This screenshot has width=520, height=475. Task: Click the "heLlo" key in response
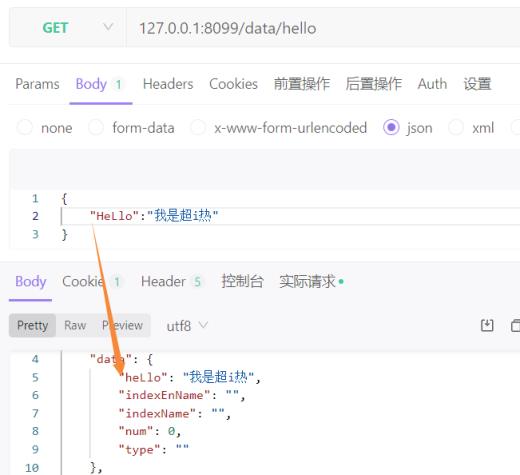point(143,378)
